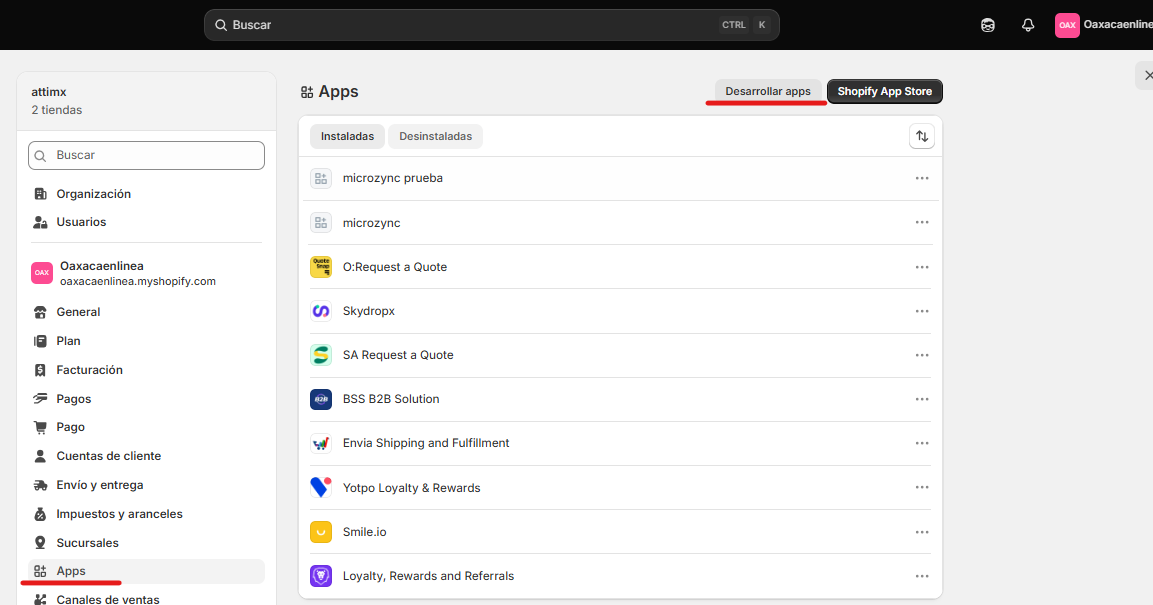The width and height of the screenshot is (1153, 605).
Task: Open Oaxacaenlinea account avatar in top bar
Action: click(x=1067, y=25)
